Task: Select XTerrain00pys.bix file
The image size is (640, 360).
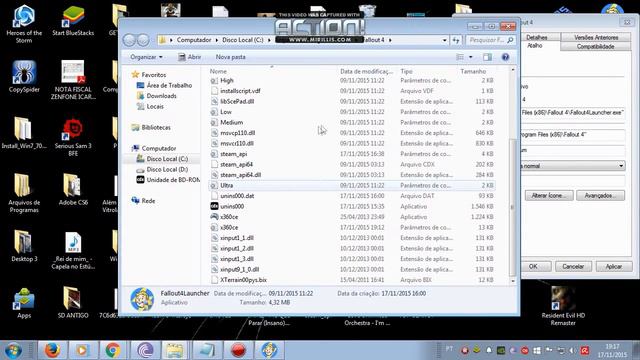Action: pos(352,280)
